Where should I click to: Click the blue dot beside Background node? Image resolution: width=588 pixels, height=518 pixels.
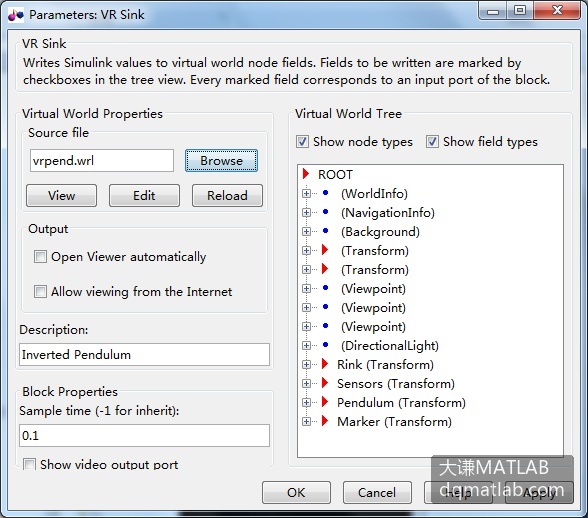(x=326, y=231)
